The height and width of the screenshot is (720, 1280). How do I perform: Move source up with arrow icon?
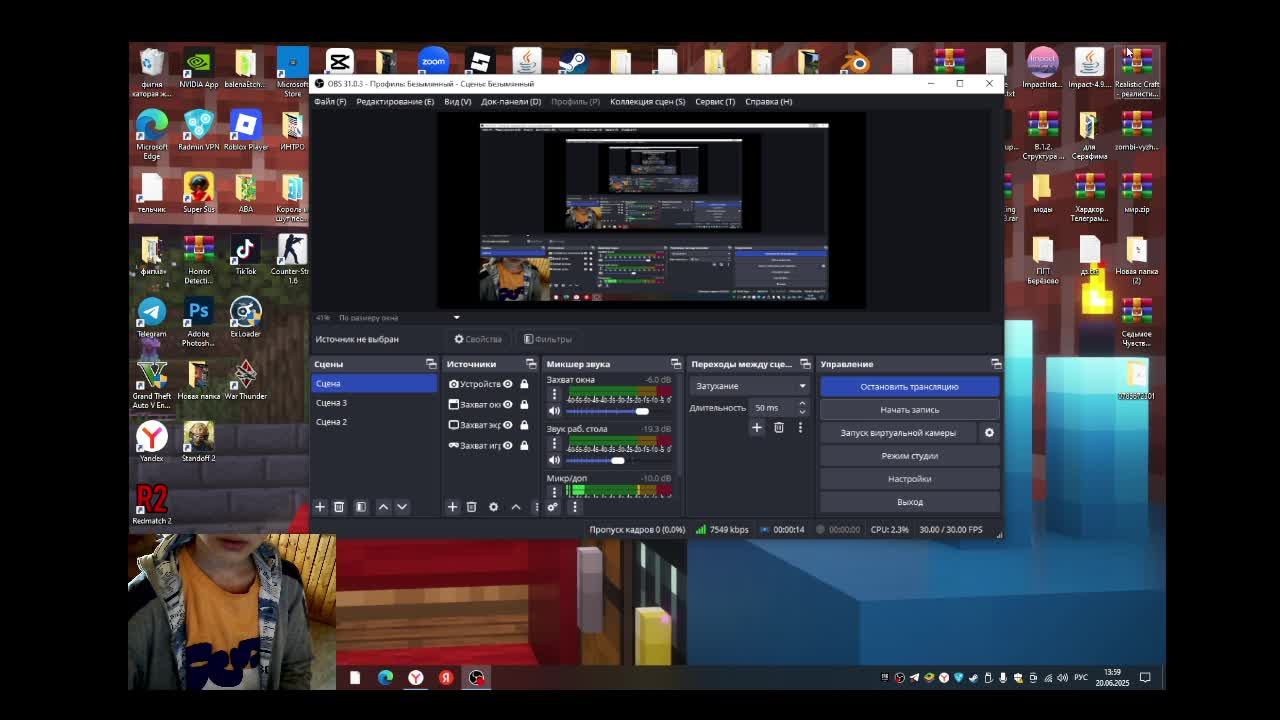coord(516,507)
